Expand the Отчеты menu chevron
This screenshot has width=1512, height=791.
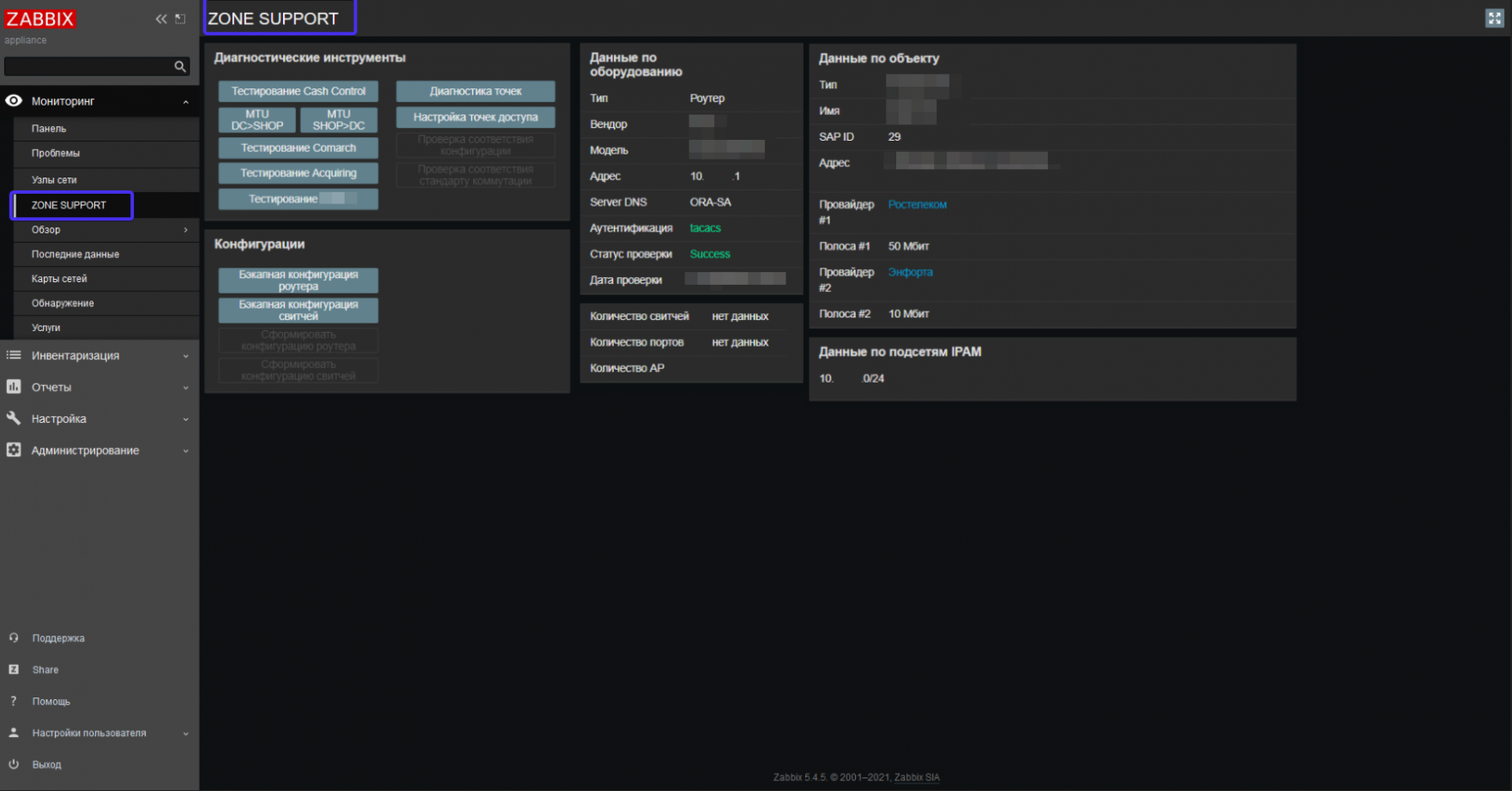185,387
